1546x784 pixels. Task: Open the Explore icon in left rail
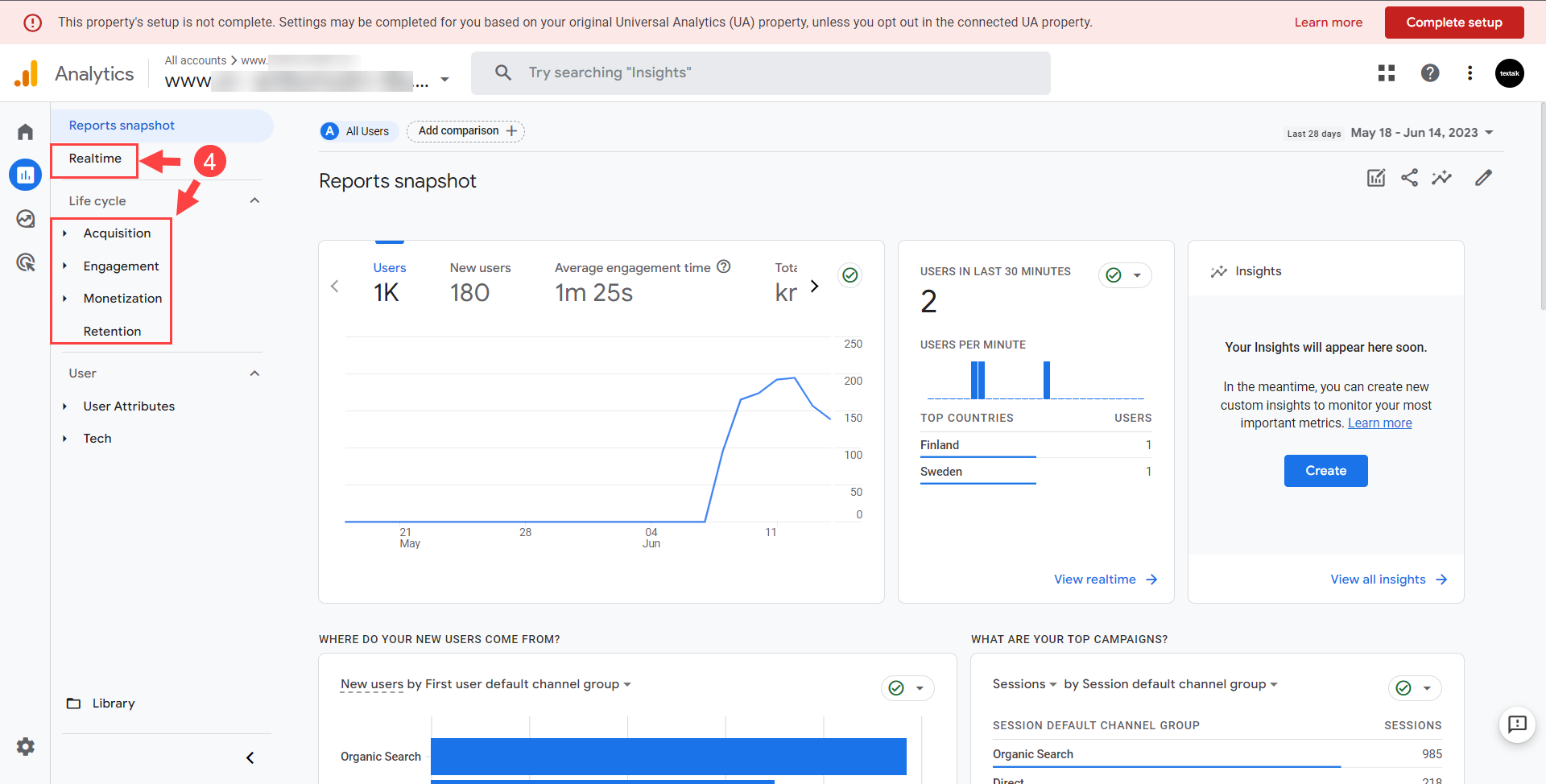coord(26,219)
